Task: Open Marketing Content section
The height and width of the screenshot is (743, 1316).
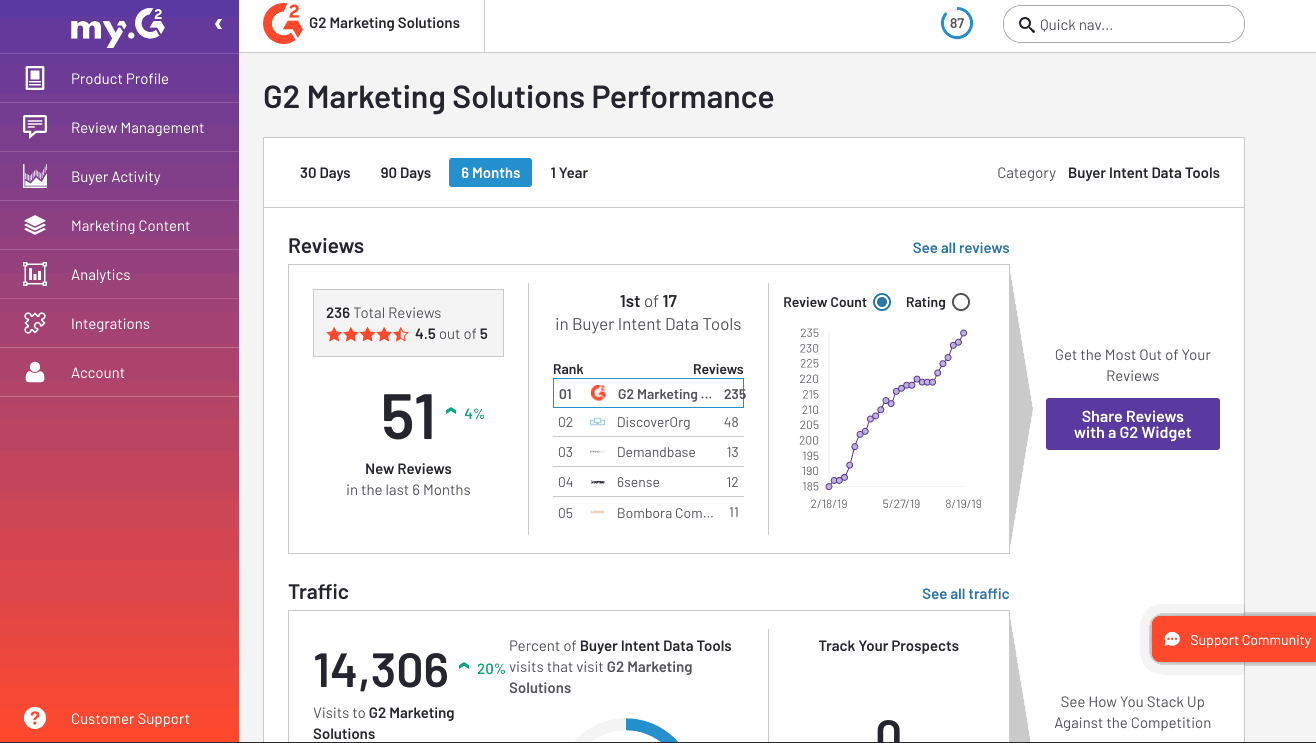Action: [119, 225]
